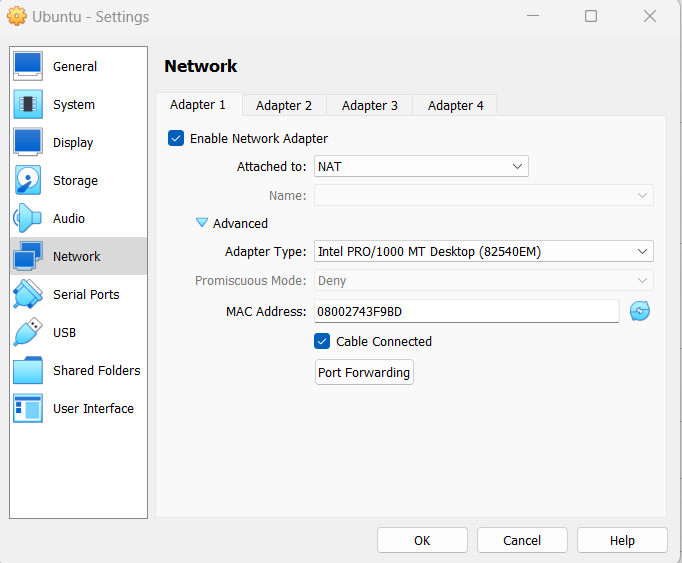This screenshot has height=563, width=682.
Task: Toggle Enable Network Adapter checkbox
Action: (176, 138)
